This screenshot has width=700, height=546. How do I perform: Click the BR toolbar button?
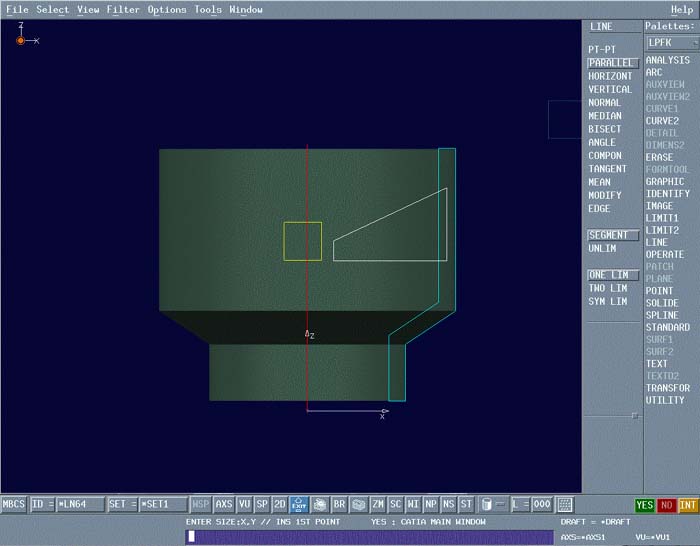pyautogui.click(x=339, y=504)
